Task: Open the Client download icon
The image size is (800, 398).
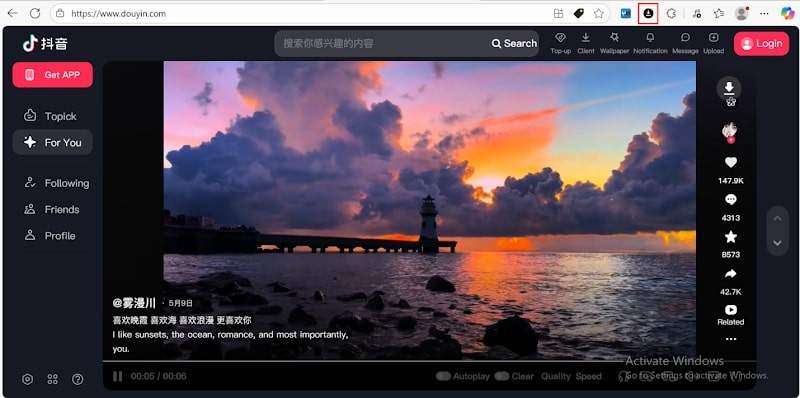Action: tap(586, 38)
